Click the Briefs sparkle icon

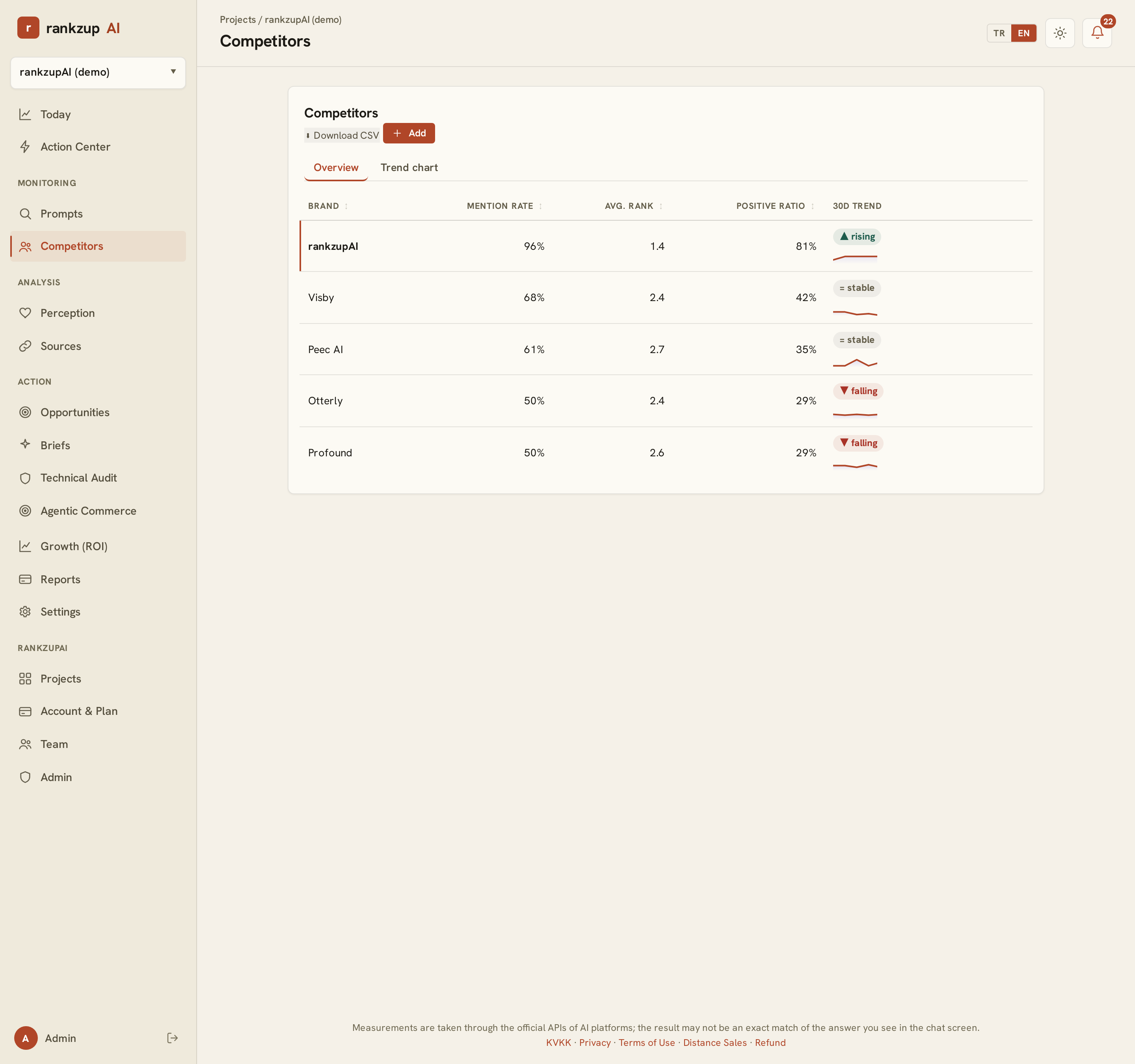click(25, 444)
